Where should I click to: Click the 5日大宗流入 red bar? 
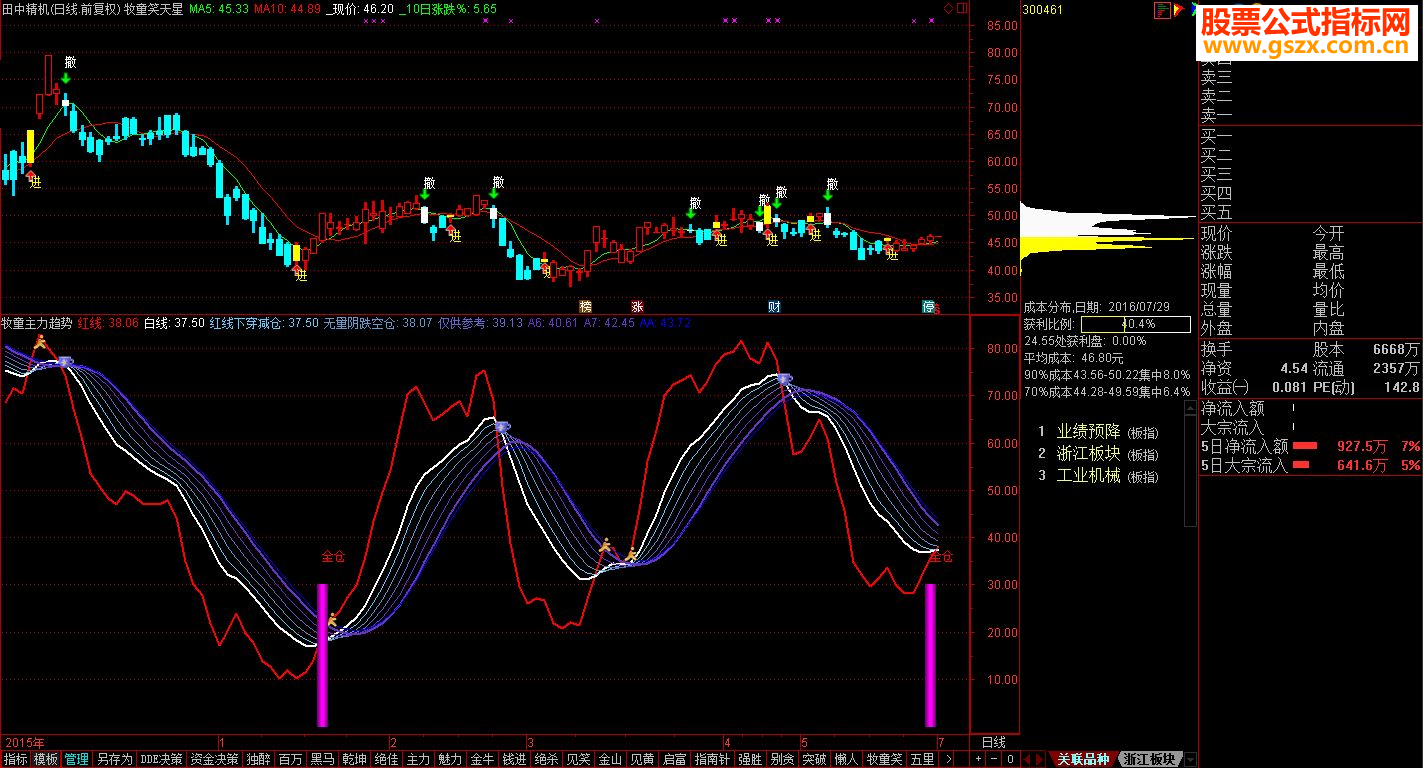click(1301, 465)
